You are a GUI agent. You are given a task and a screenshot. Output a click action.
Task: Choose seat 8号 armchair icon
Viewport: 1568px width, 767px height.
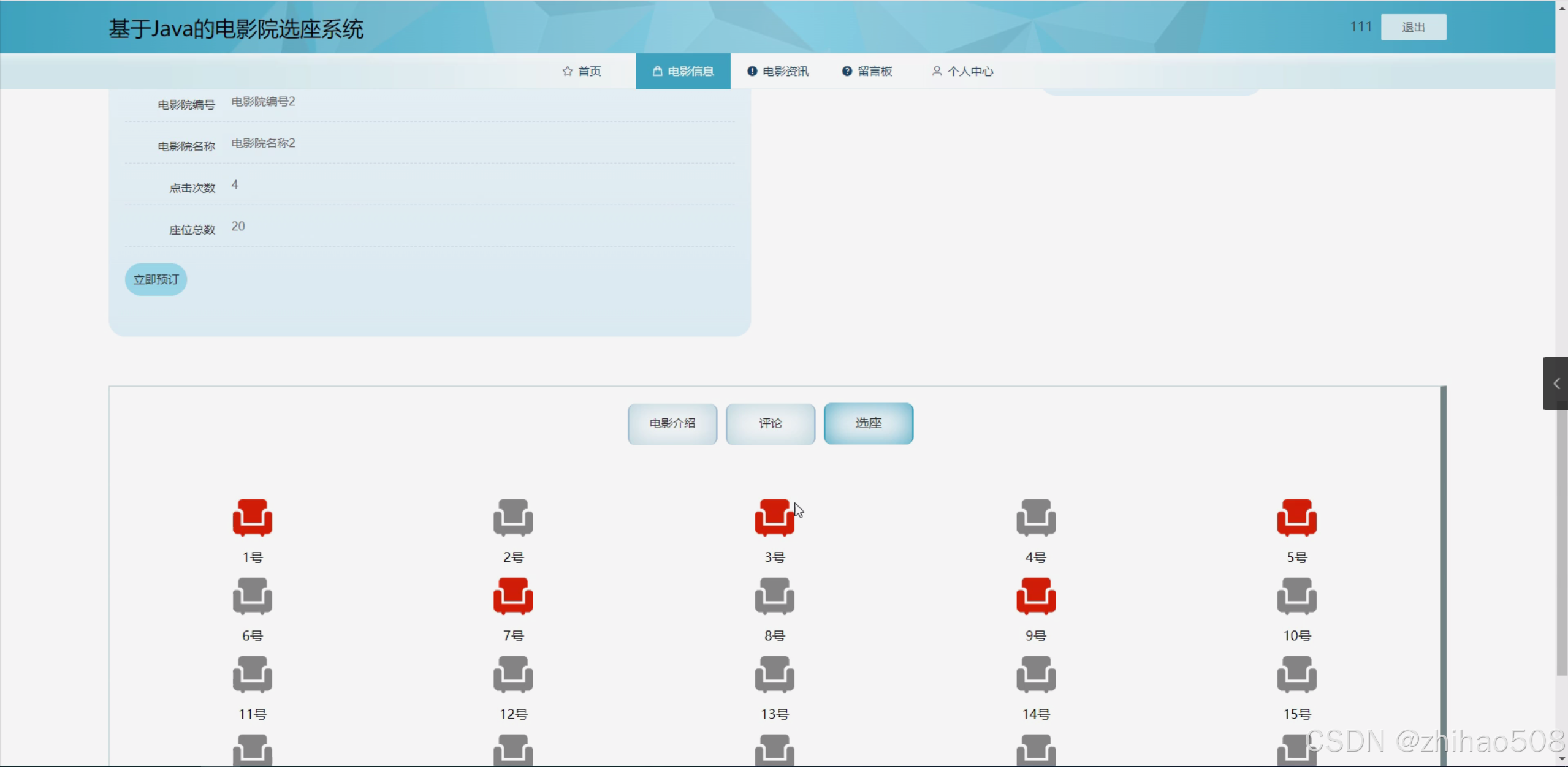pyautogui.click(x=774, y=596)
